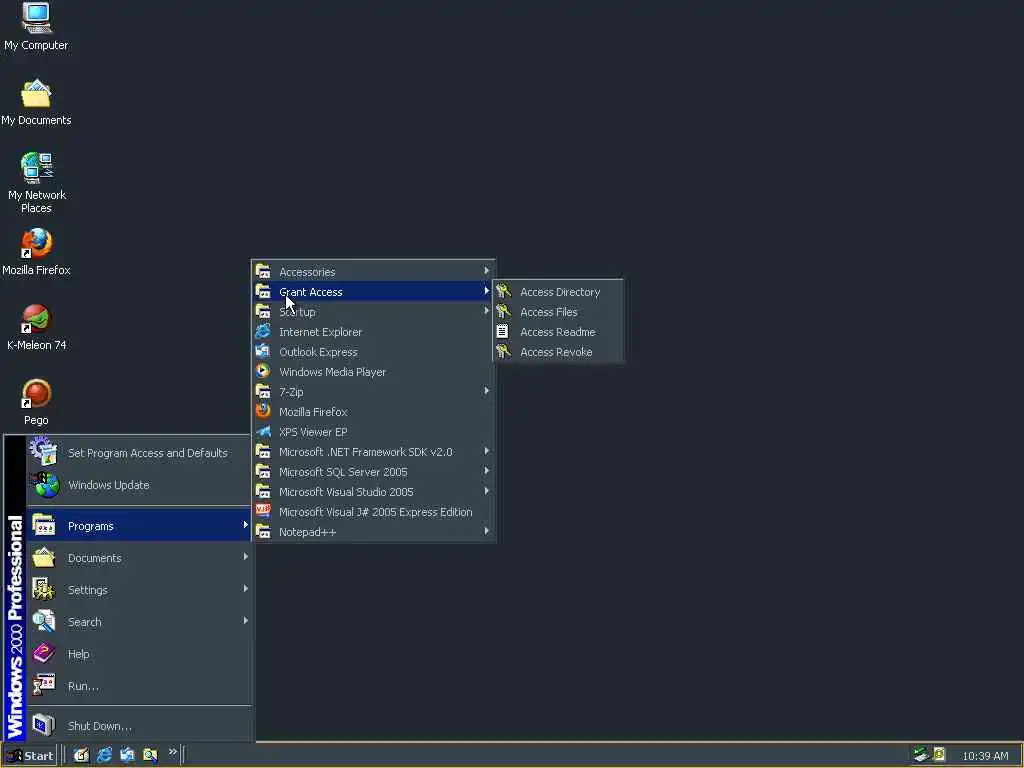Click the folder search icon in quick launch

[150, 756]
